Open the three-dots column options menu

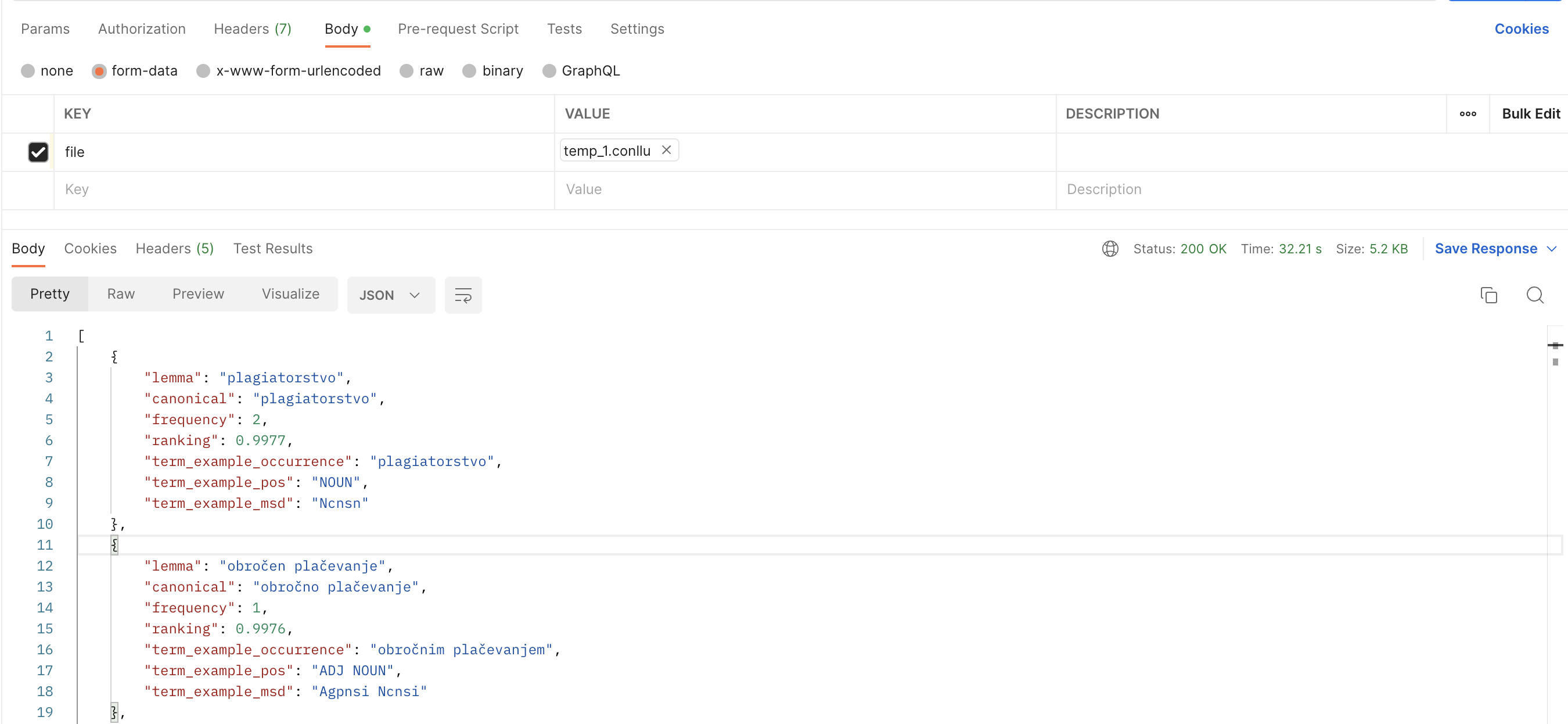1468,114
